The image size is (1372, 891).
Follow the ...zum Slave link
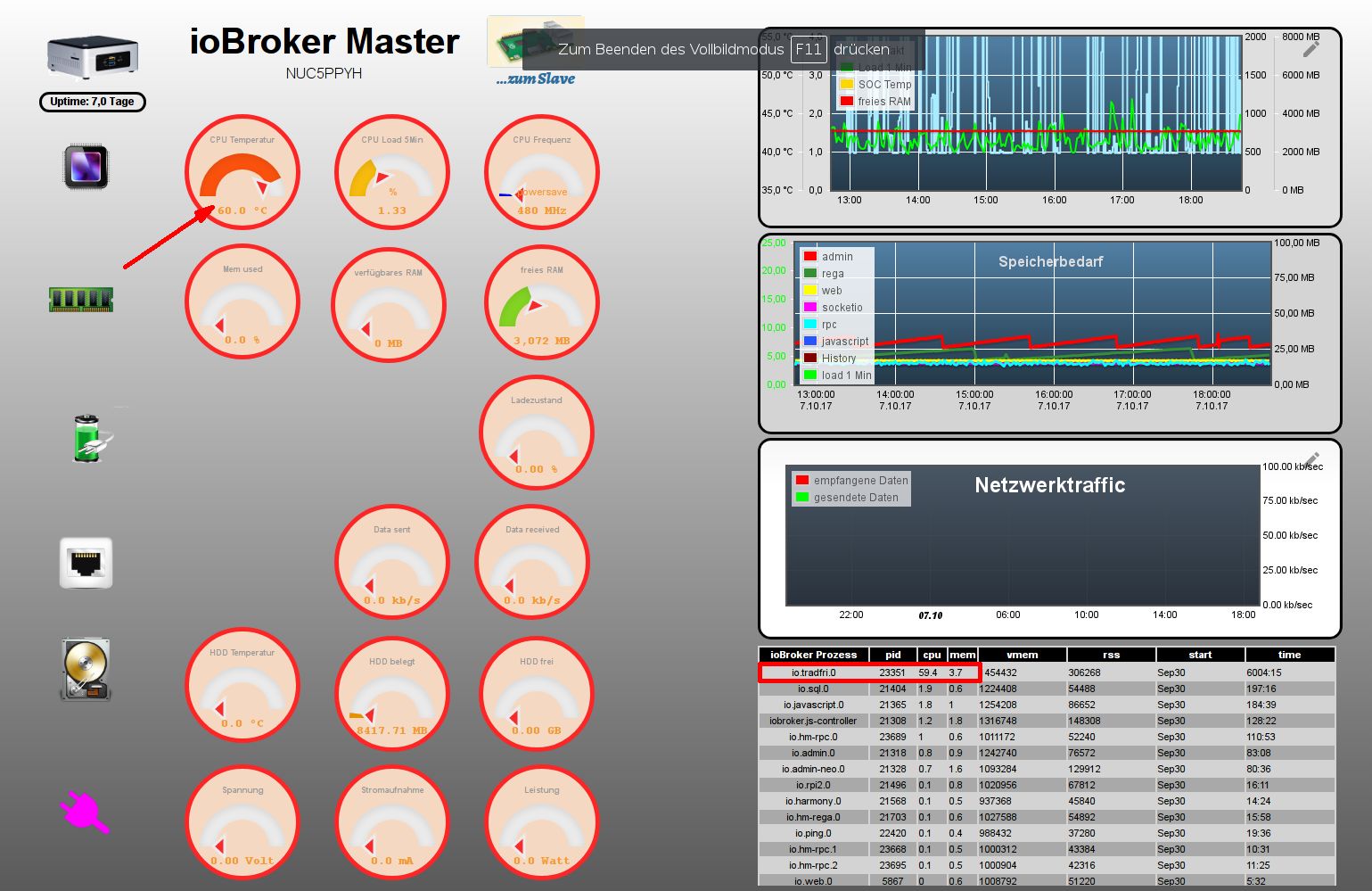pyautogui.click(x=536, y=78)
